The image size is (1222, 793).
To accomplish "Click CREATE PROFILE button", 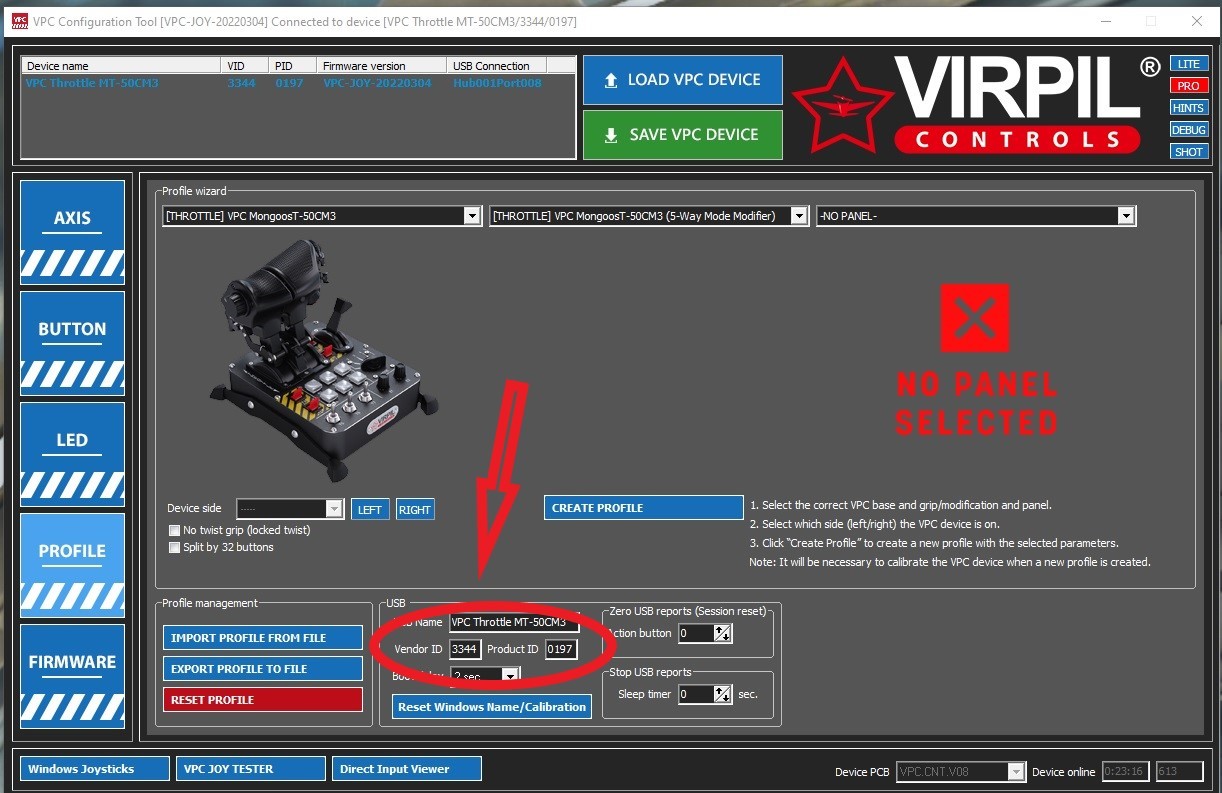I will (644, 508).
